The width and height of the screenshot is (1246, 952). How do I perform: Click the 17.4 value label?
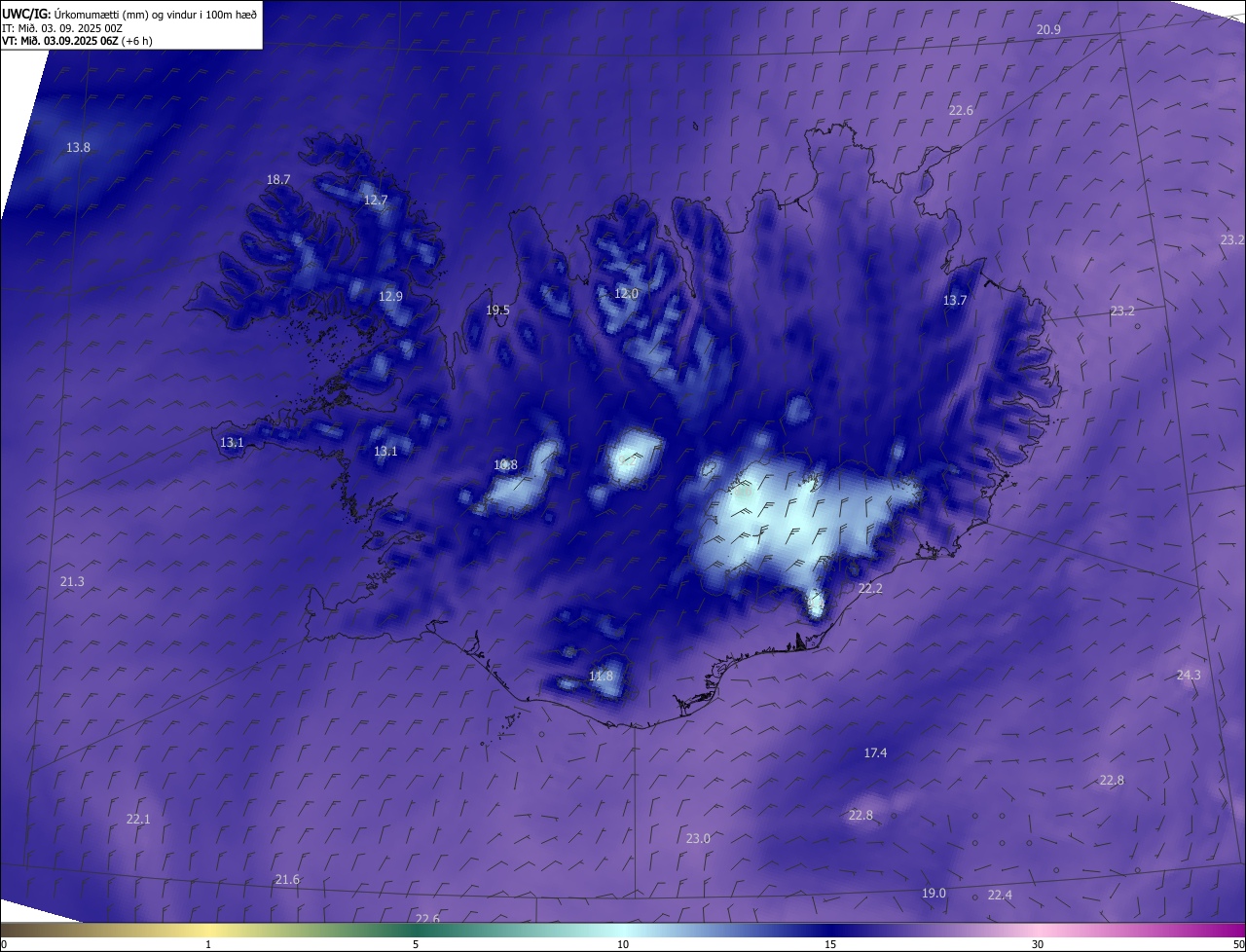pyautogui.click(x=875, y=753)
